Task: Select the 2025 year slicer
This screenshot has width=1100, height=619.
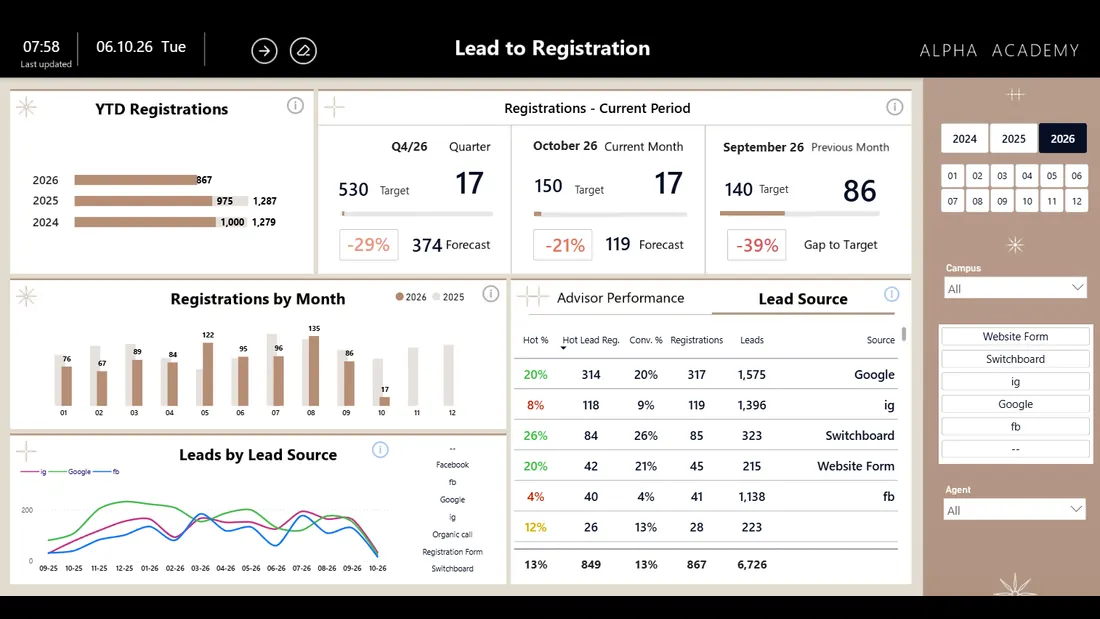Action: point(1013,139)
